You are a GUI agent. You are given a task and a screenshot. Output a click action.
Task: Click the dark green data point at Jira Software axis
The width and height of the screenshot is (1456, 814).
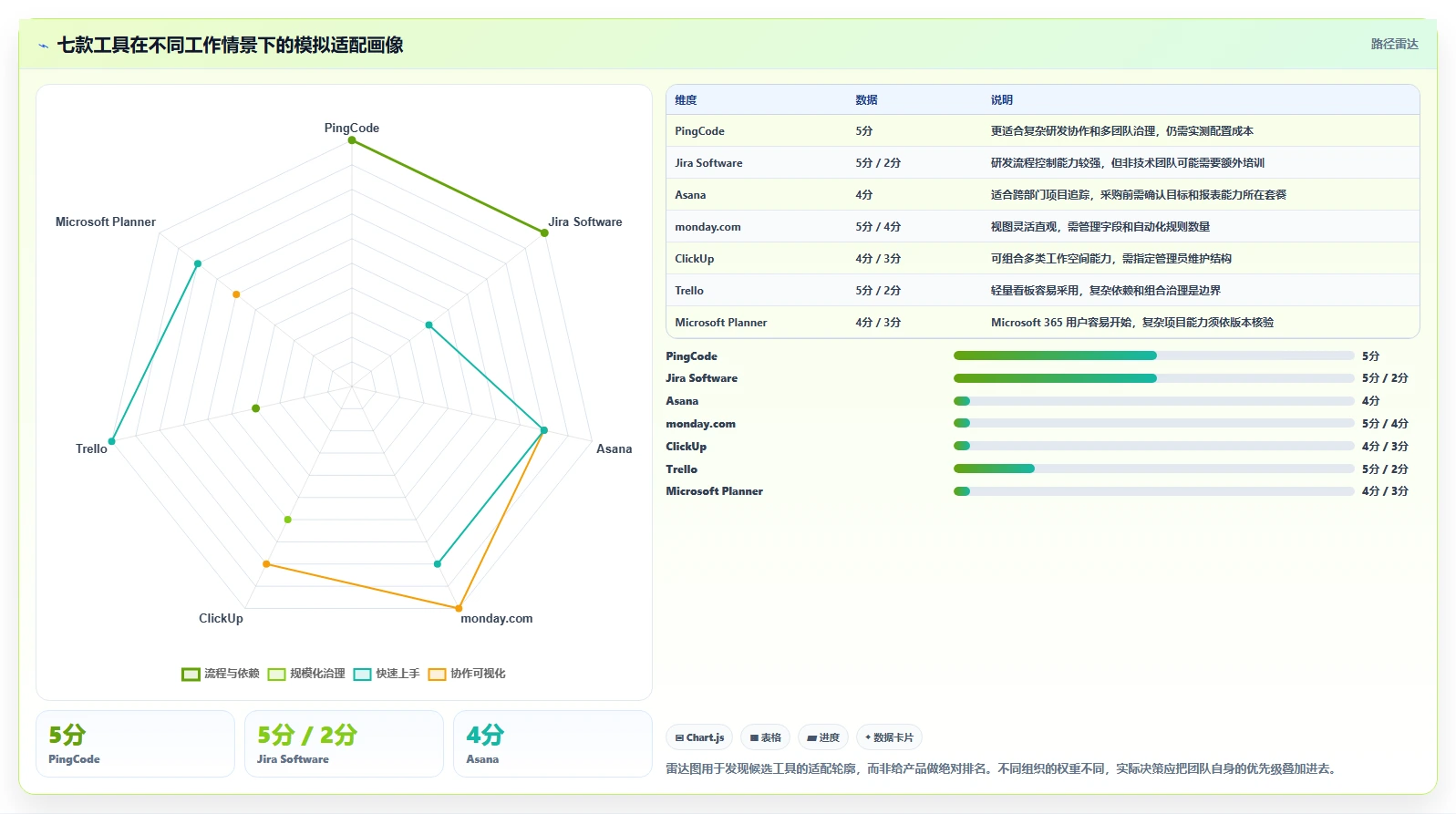click(x=544, y=233)
